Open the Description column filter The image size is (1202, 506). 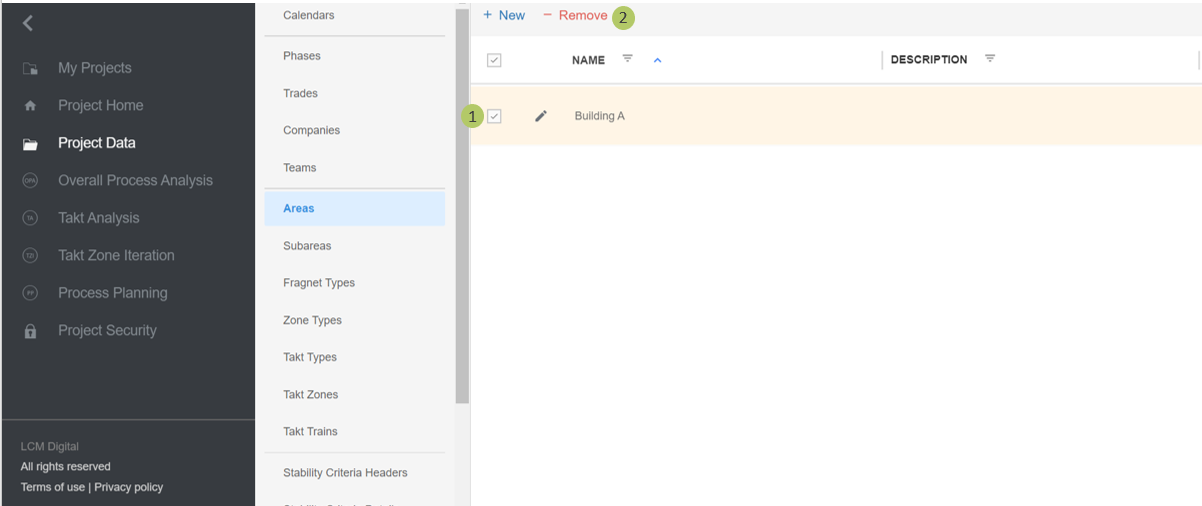point(989,59)
